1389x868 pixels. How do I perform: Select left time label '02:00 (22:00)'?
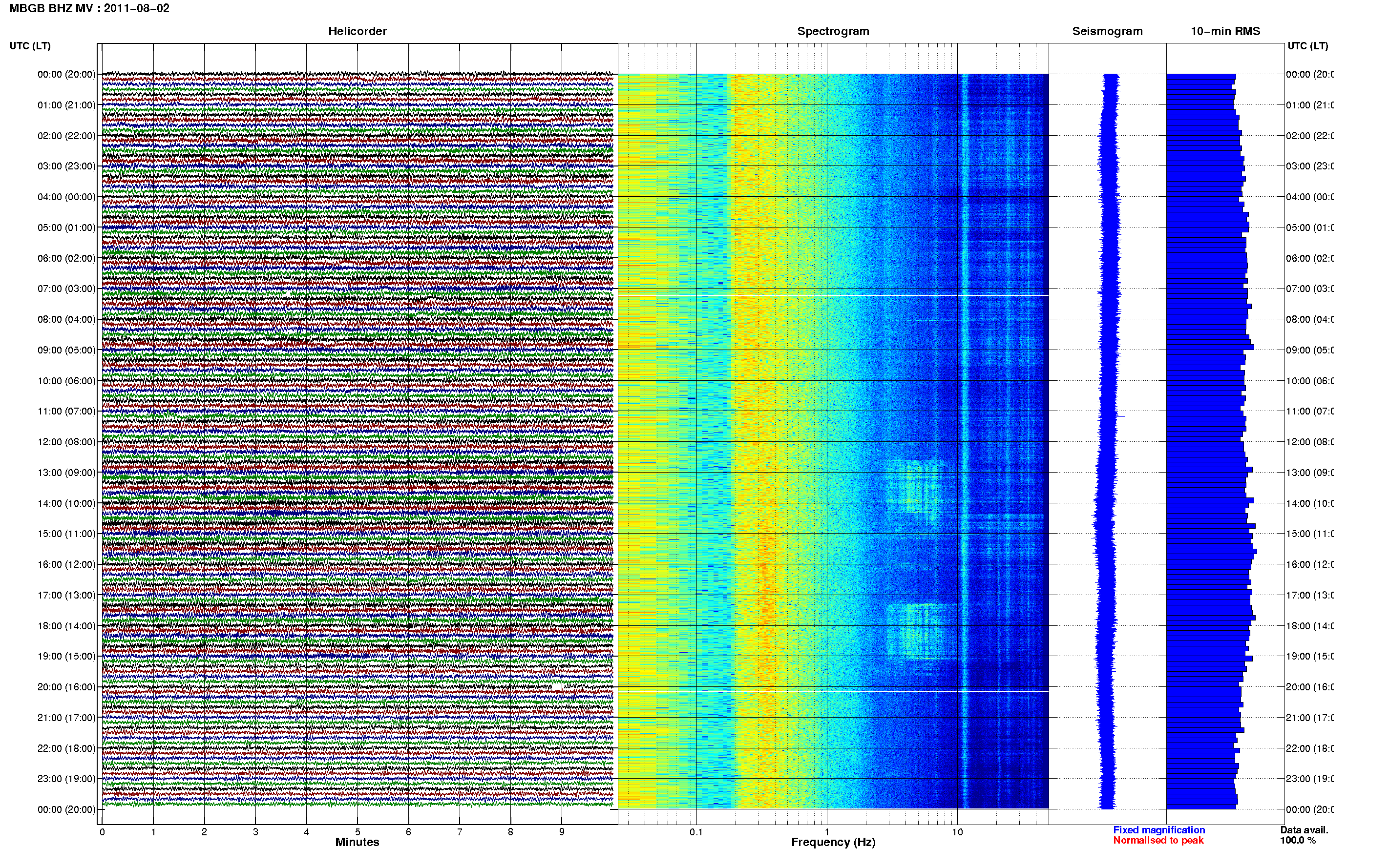66,136
